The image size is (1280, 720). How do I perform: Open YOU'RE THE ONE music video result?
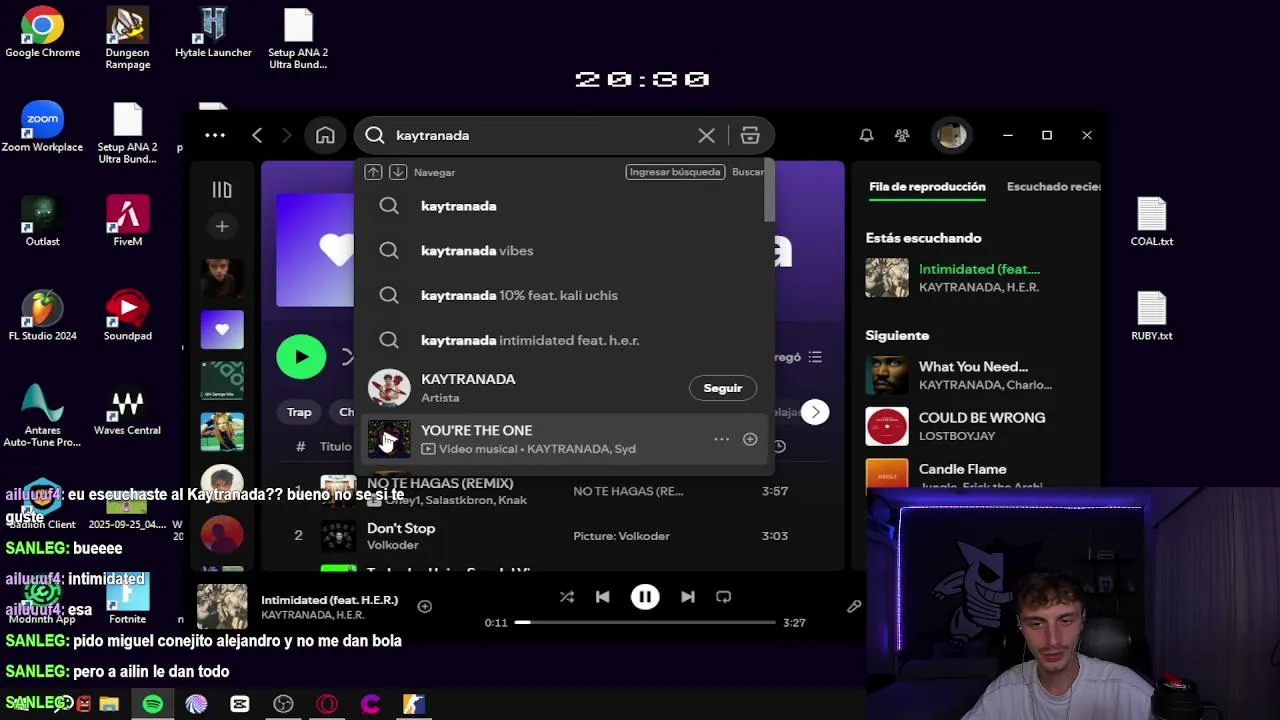coord(563,439)
